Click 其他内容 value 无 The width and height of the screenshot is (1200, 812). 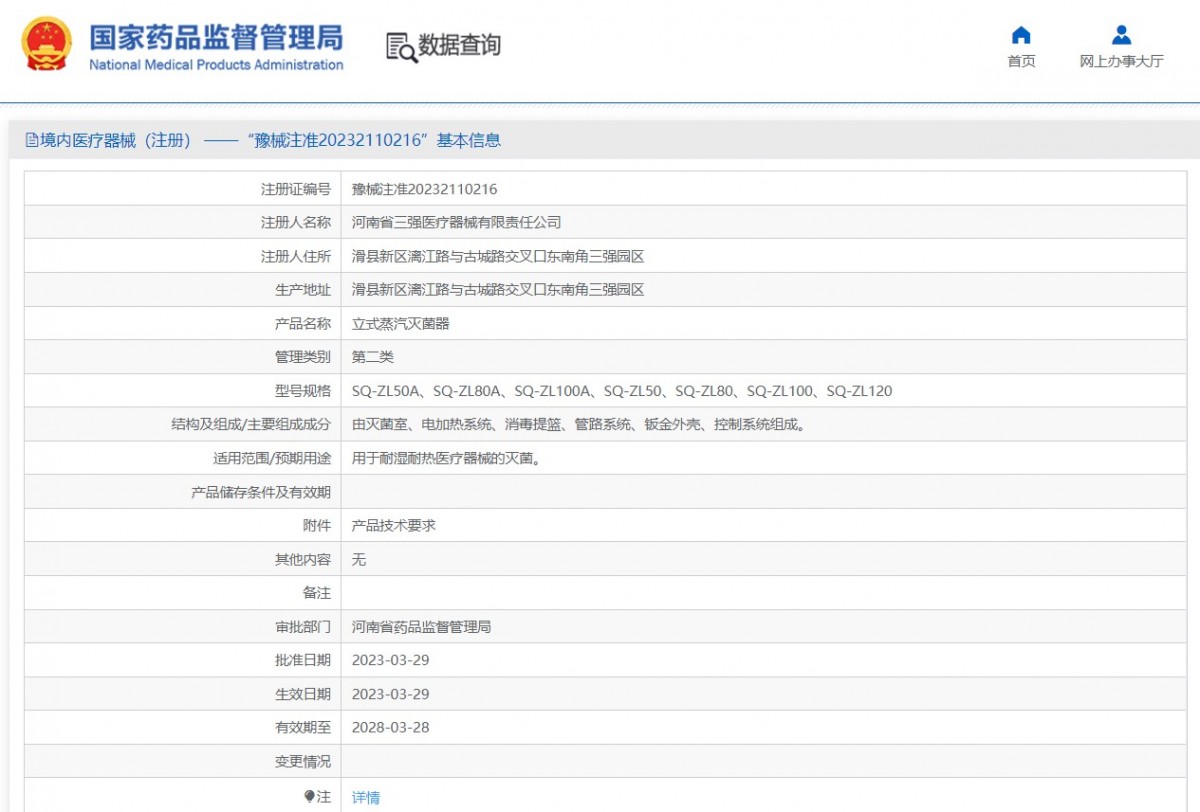pos(359,559)
